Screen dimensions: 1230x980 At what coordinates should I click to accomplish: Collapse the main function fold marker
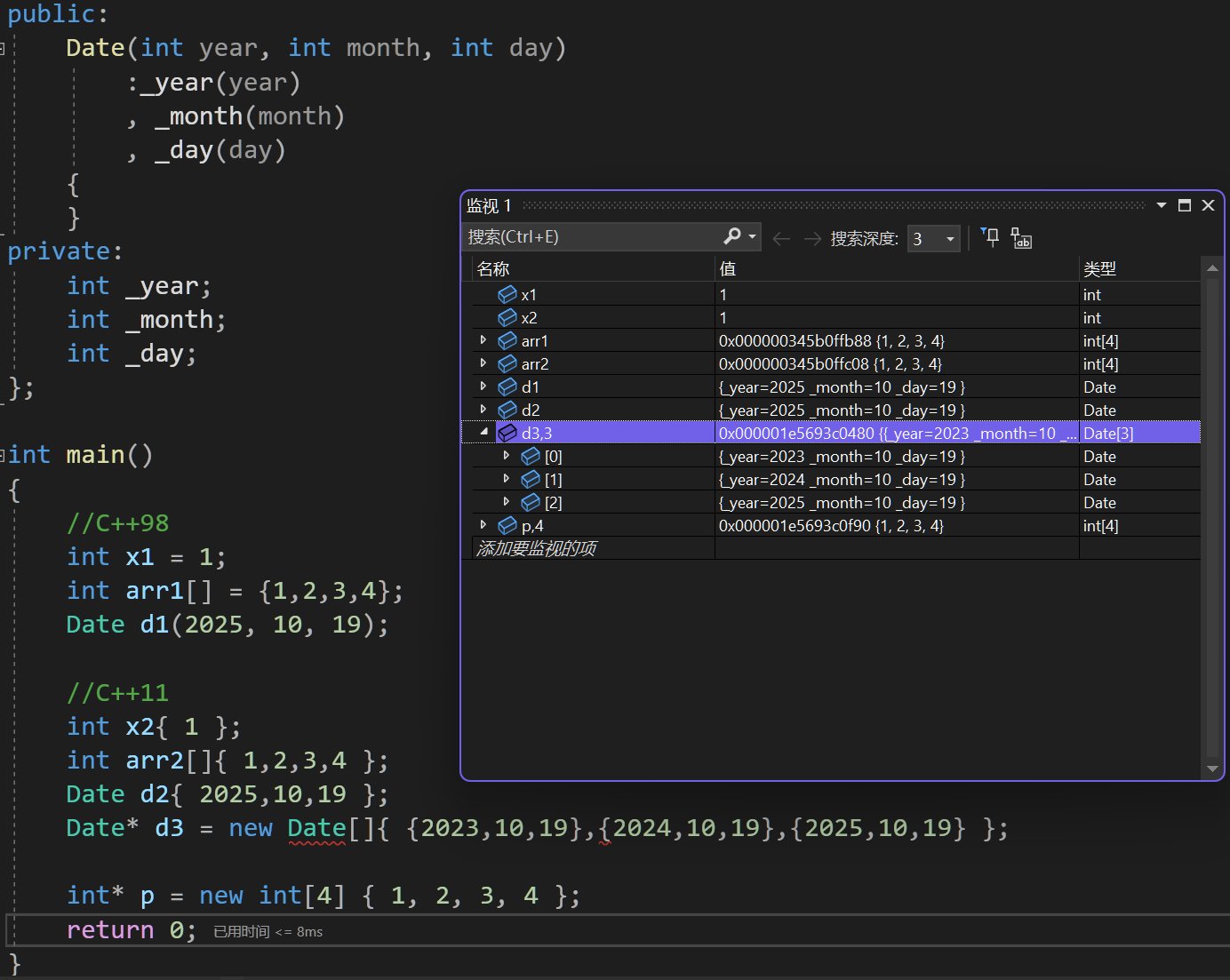point(3,455)
